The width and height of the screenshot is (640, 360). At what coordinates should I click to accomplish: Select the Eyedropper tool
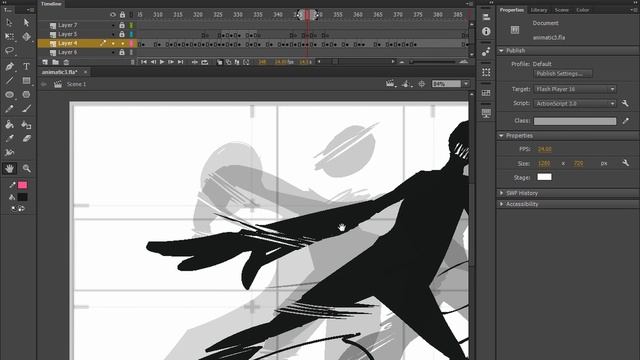(9, 139)
